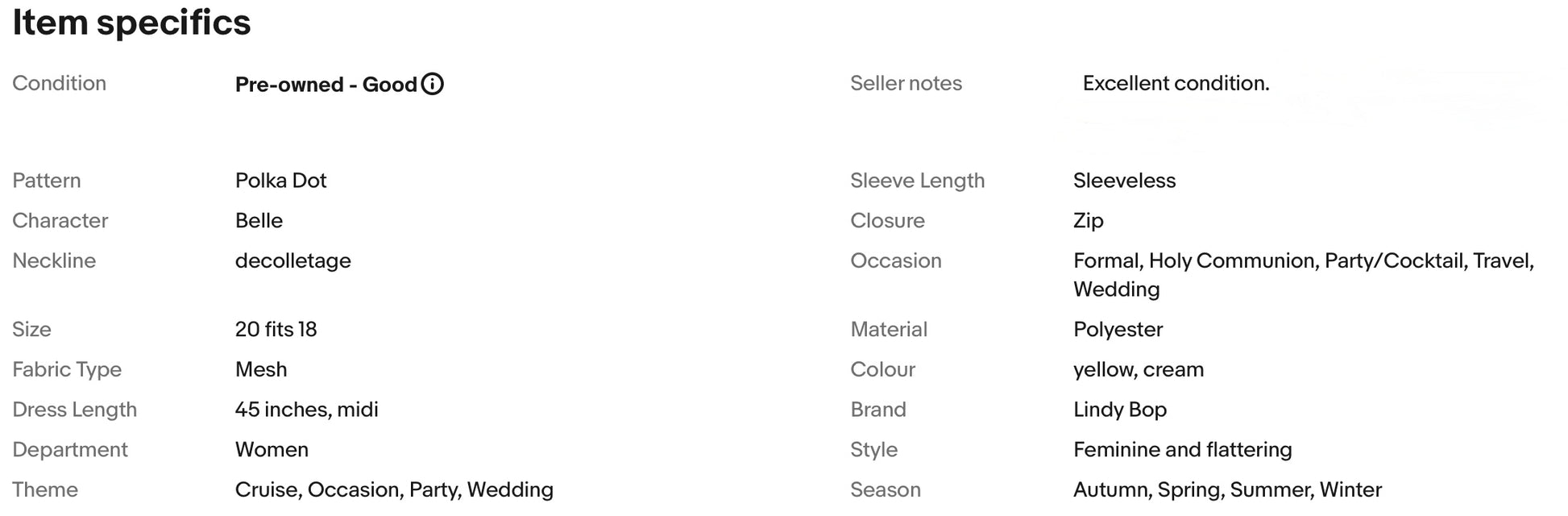Click the Seller notes label
The width and height of the screenshot is (1568, 516).
[x=906, y=83]
